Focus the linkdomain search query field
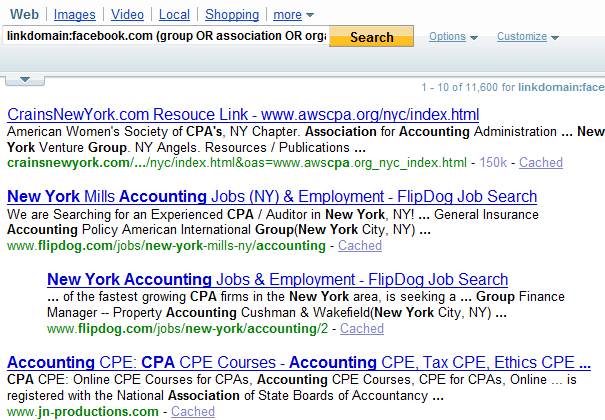 pos(166,35)
